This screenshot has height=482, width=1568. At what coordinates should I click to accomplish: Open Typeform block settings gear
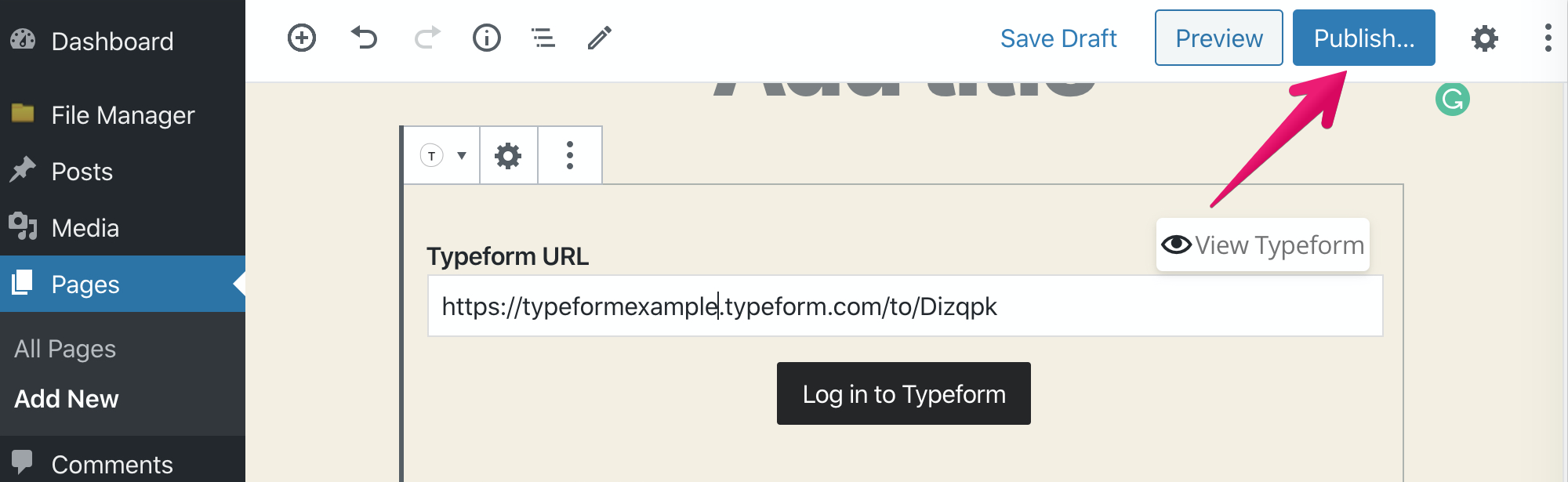pos(508,155)
